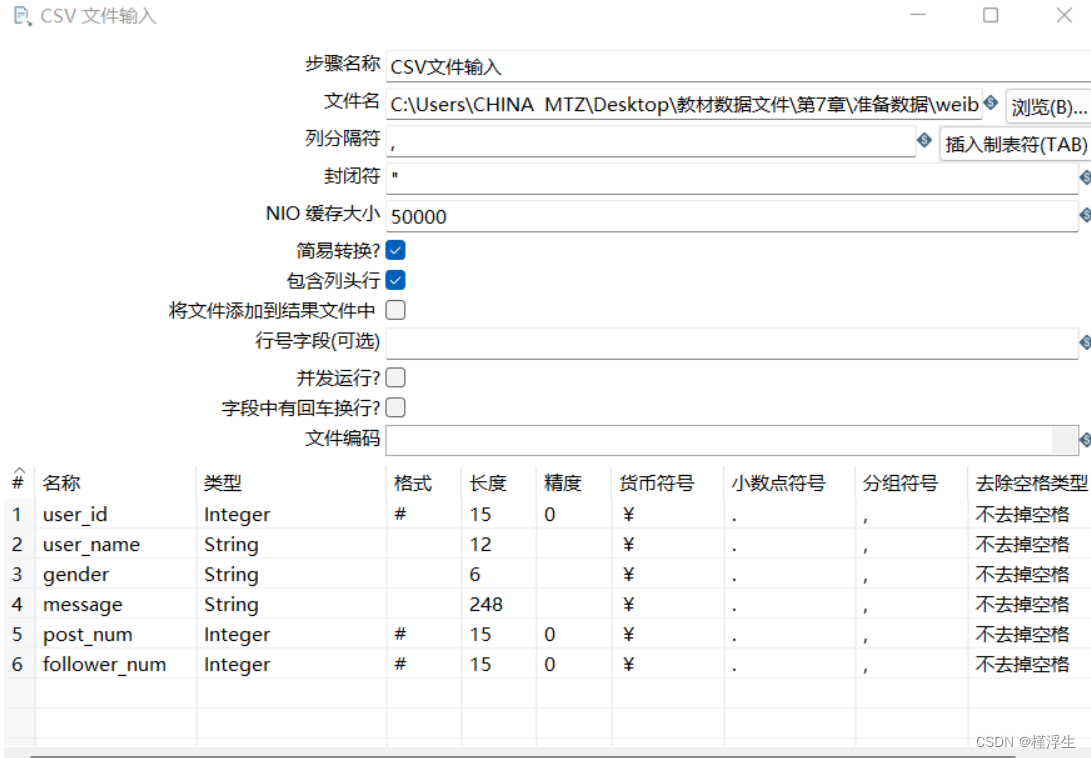The image size is (1091, 758).
Task: Enable the 并发运行? checkbox
Action: [395, 377]
